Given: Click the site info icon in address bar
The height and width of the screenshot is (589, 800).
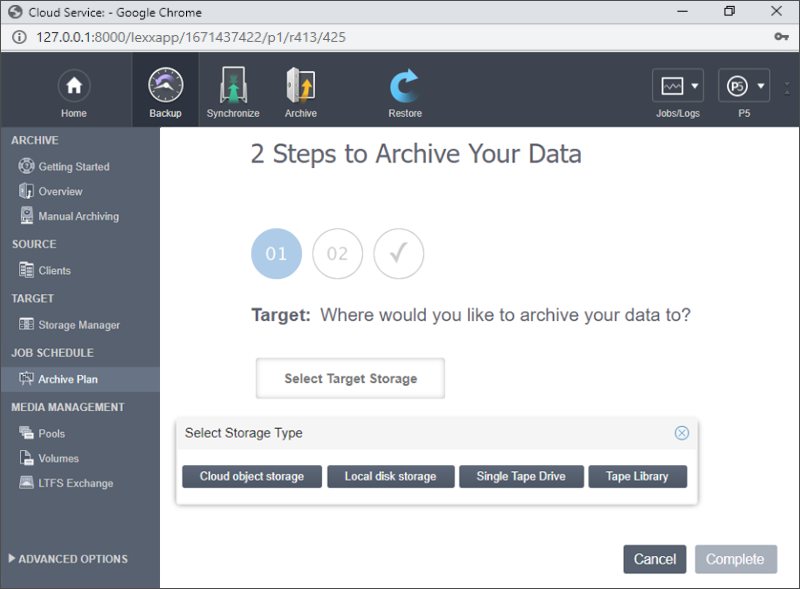Looking at the screenshot, I should pyautogui.click(x=19, y=37).
